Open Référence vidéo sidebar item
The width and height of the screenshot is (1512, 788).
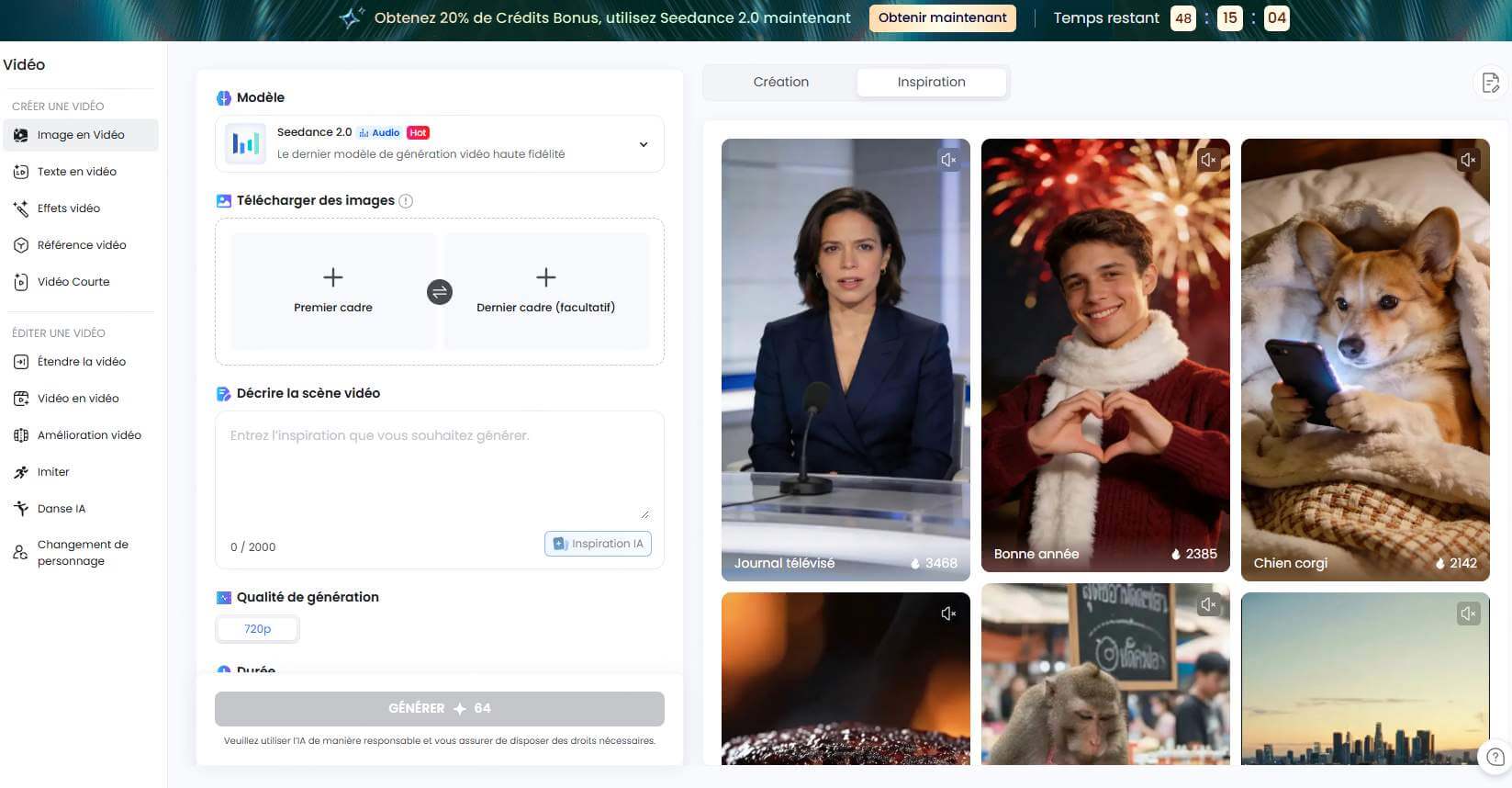pyautogui.click(x=80, y=245)
